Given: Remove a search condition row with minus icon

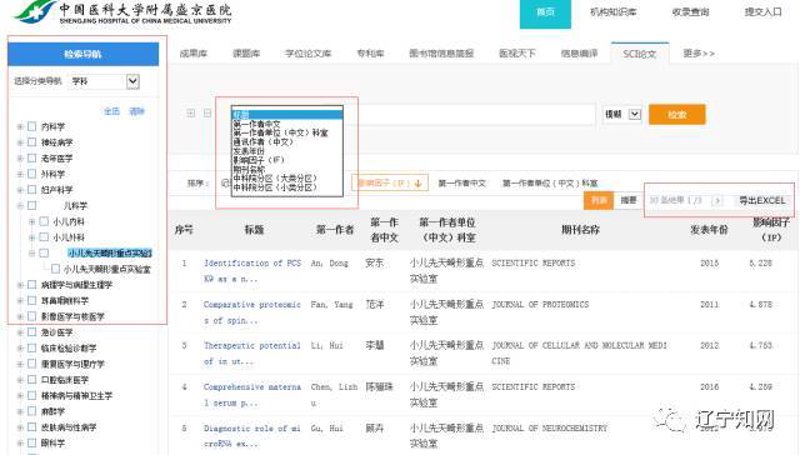Looking at the screenshot, I should (208, 113).
